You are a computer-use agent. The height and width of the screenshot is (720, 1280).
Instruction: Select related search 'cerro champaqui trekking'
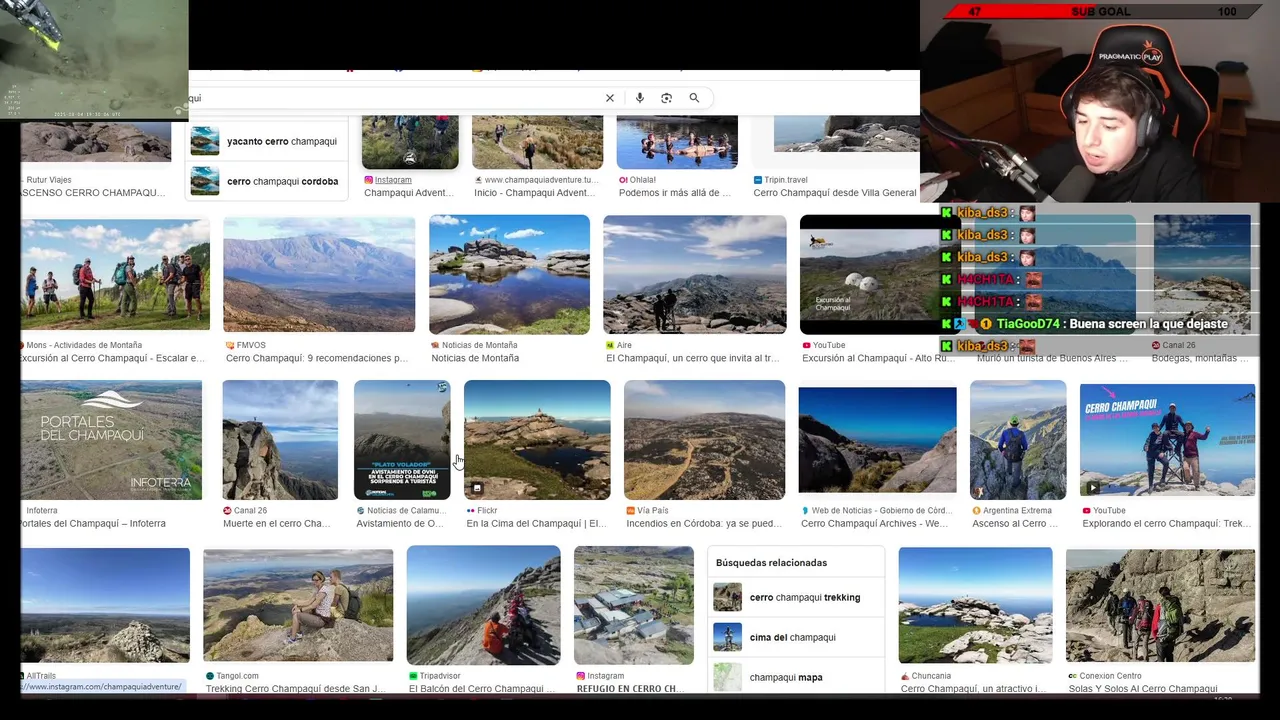point(795,597)
